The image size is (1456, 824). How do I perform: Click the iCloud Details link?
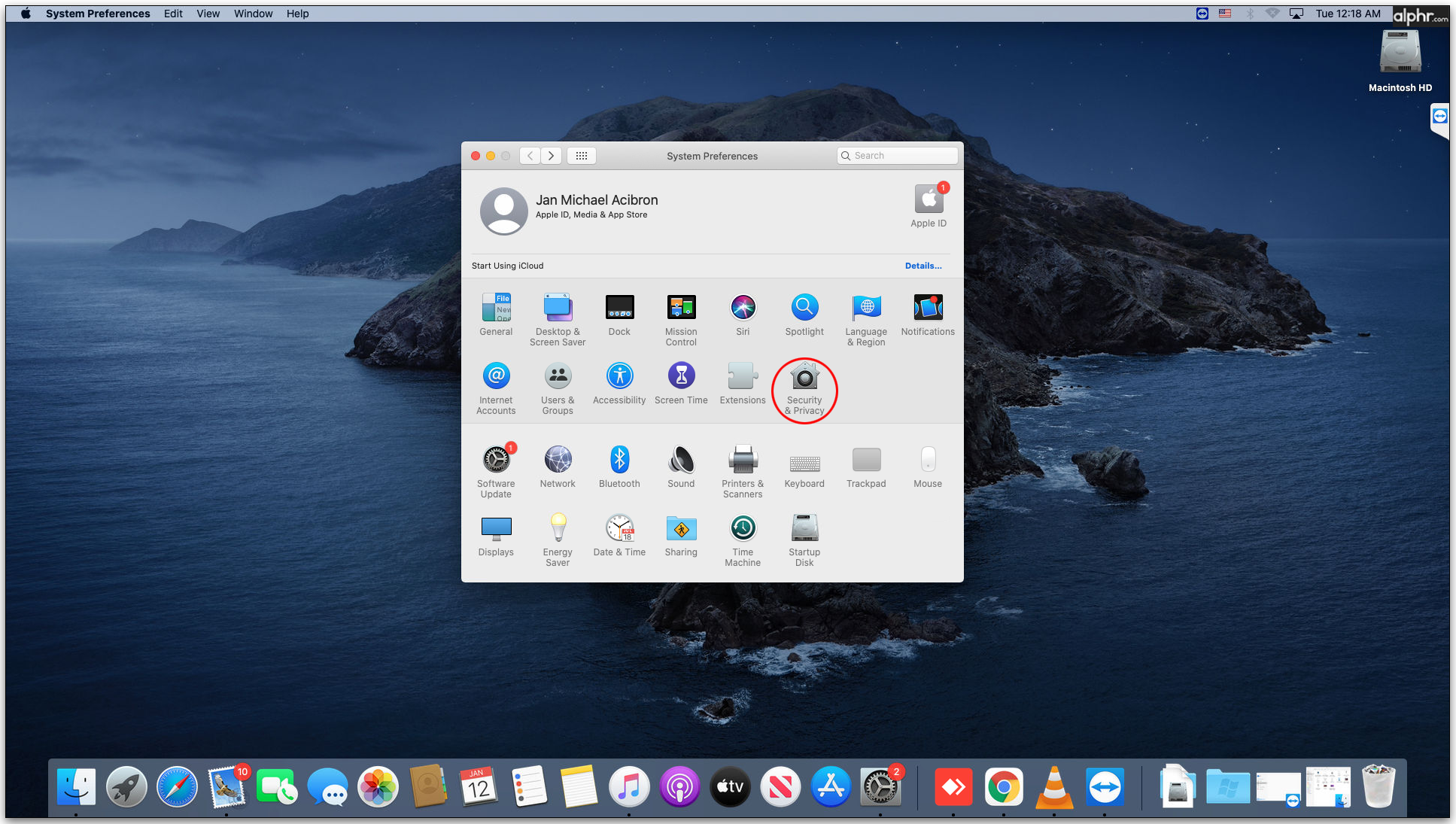923,266
